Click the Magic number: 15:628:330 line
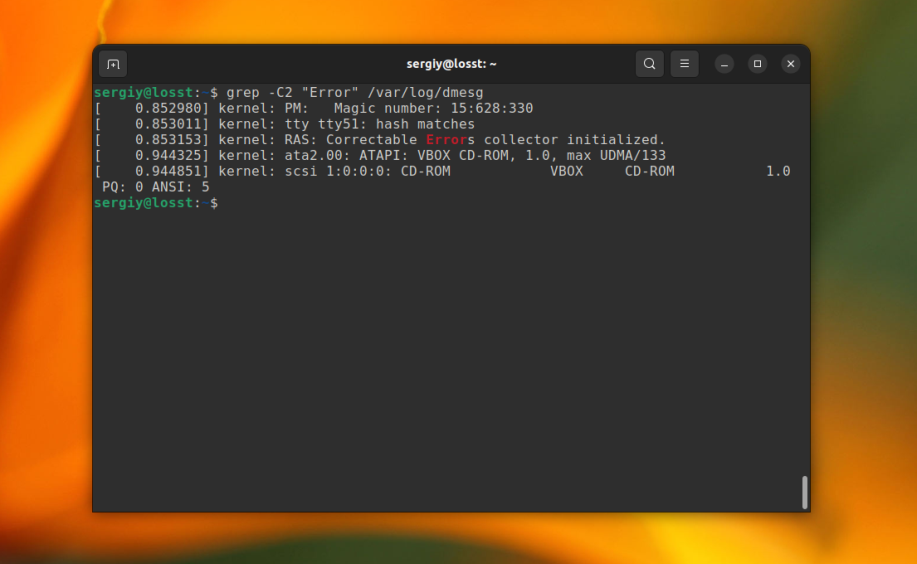The image size is (917, 564). pos(313,108)
